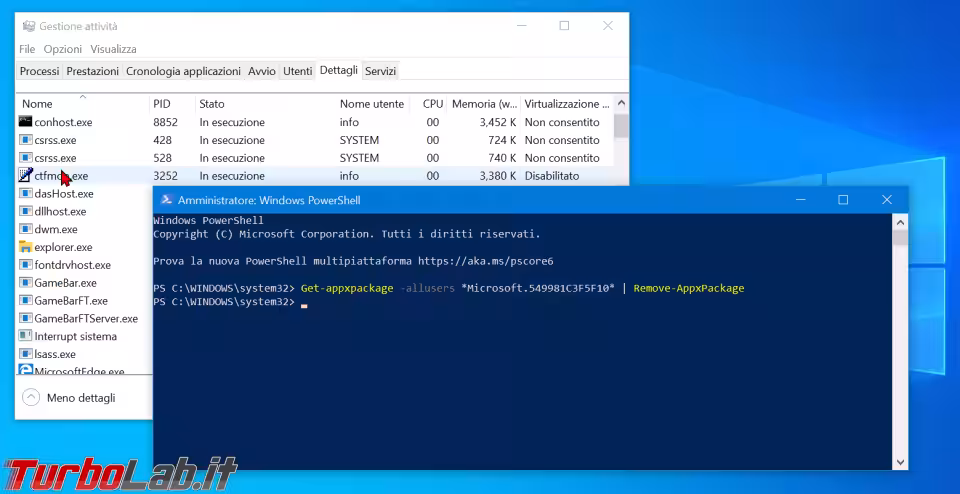
Task: Select the csrss.exe row with PID 528
Action: click(x=315, y=158)
